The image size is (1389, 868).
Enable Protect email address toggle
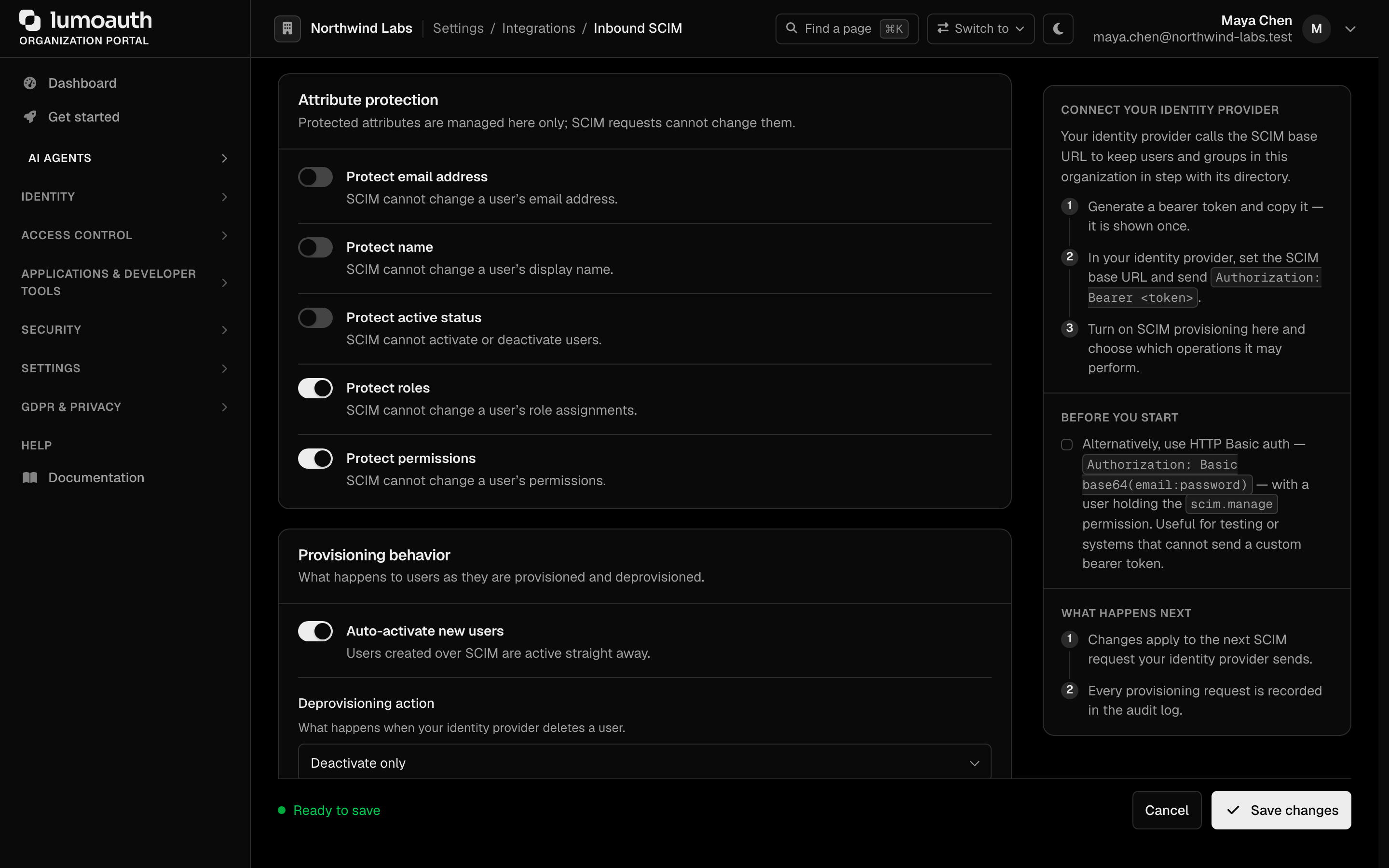click(315, 177)
